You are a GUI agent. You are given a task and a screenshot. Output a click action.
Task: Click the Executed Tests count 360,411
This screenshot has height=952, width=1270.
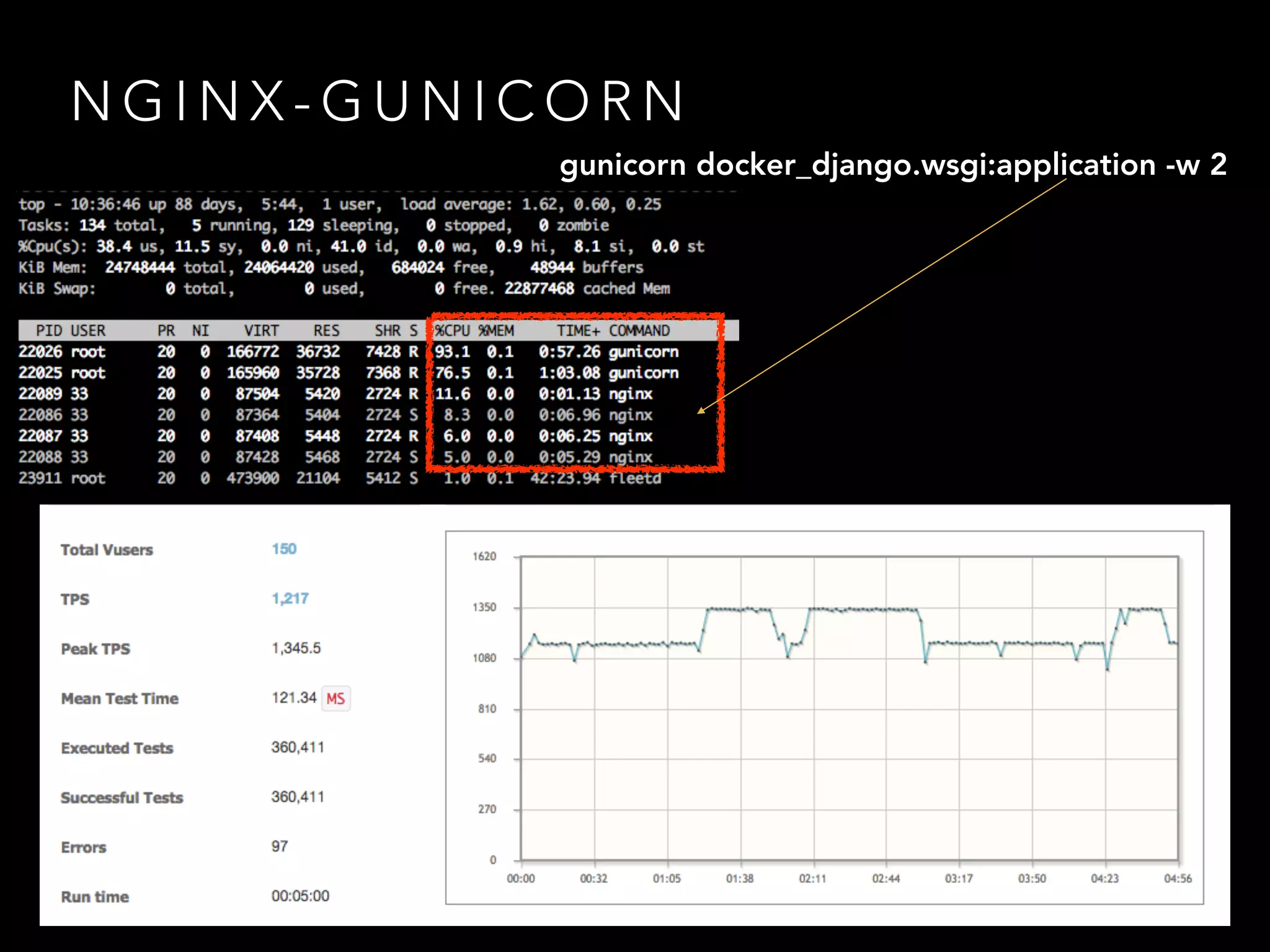pyautogui.click(x=298, y=747)
